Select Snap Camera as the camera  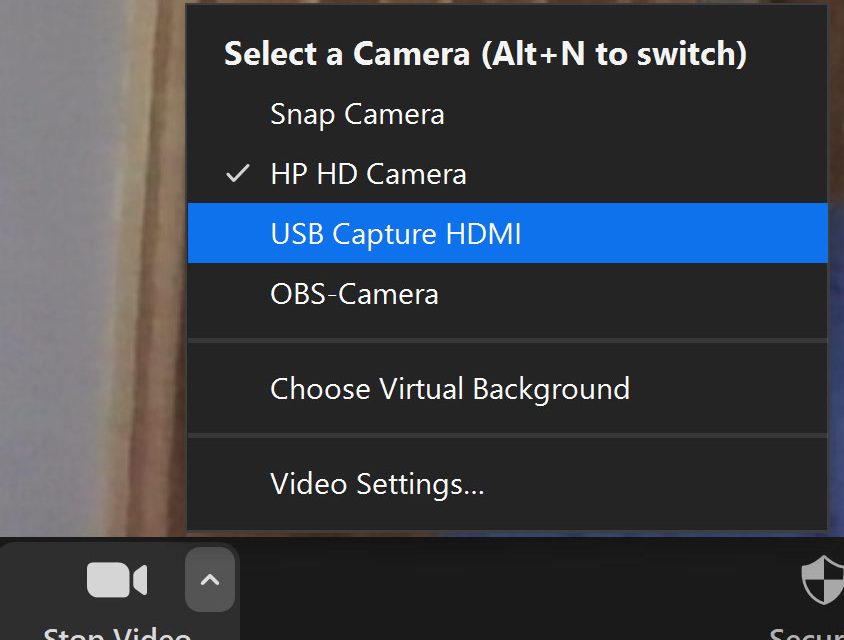(x=357, y=114)
